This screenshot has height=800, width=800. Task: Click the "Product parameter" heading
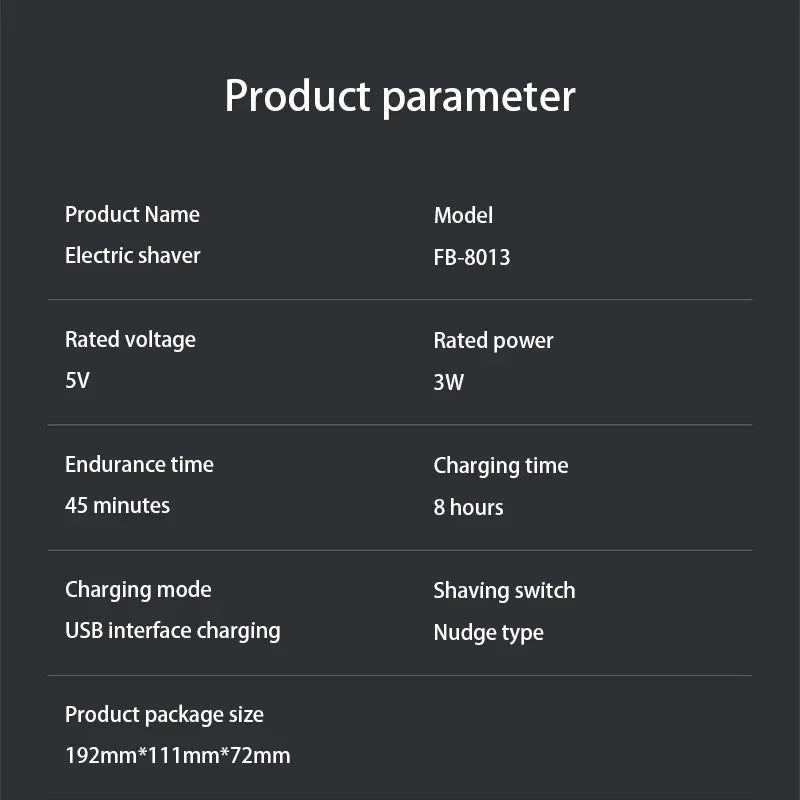pos(400,97)
